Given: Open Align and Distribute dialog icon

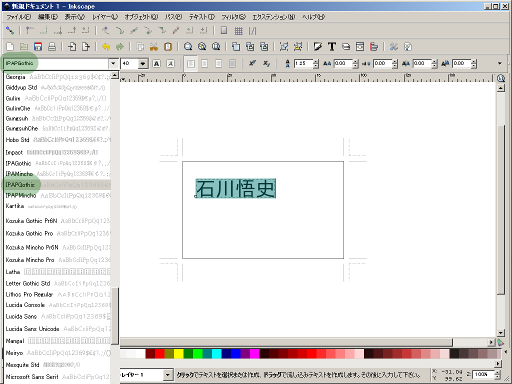Looking at the screenshot, I should [374, 47].
